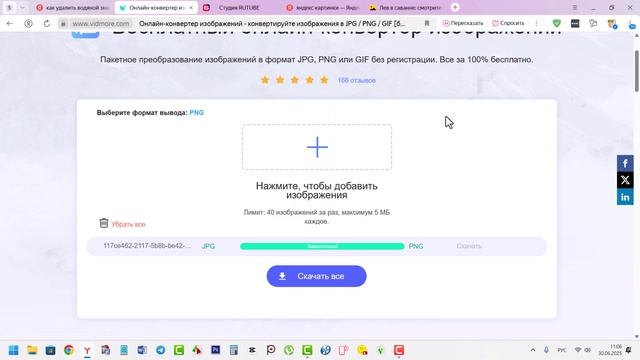Screen dimensions: 640x360
Task: Reload the page with refresh icon
Action: pos(47,24)
